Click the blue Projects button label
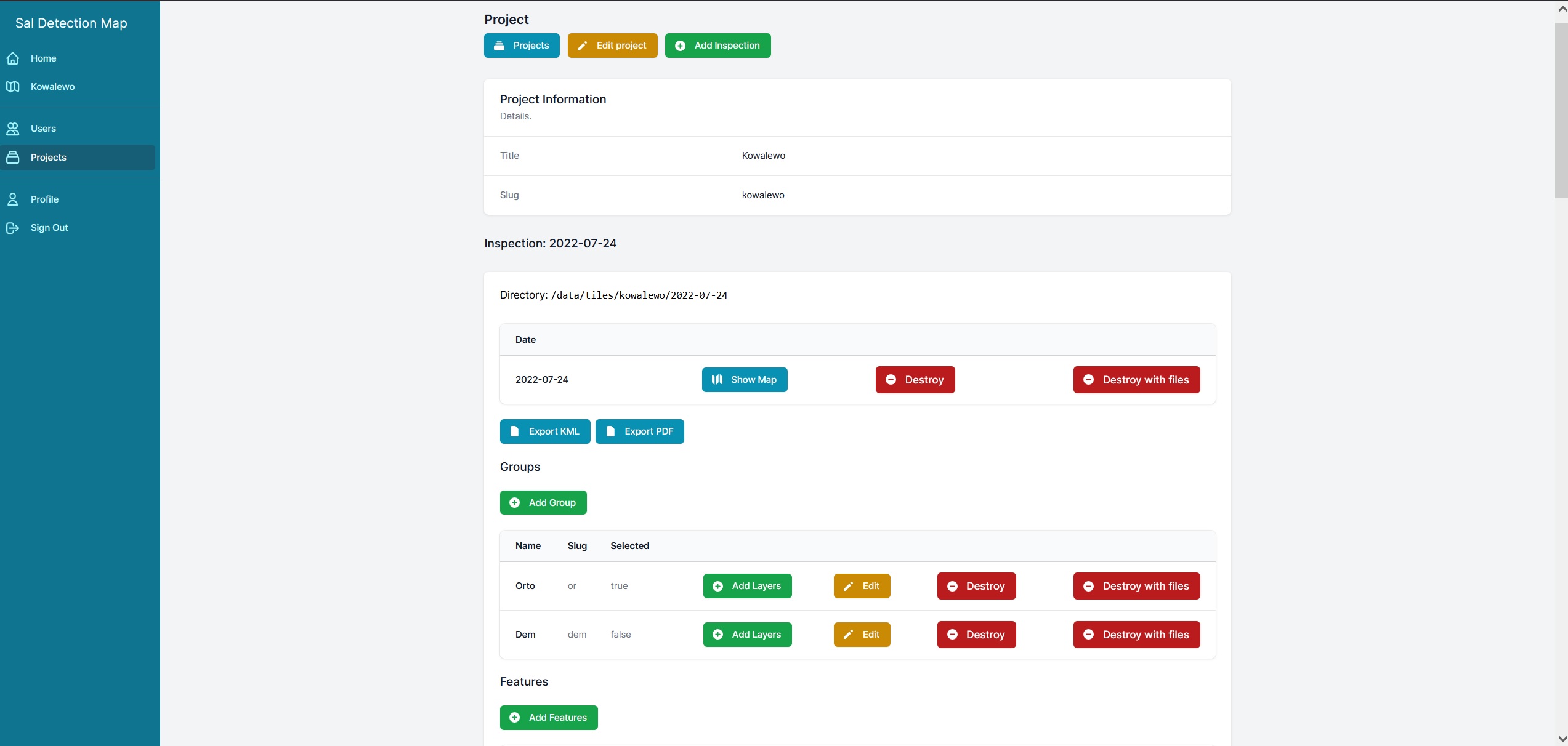The height and width of the screenshot is (746, 1568). click(531, 46)
